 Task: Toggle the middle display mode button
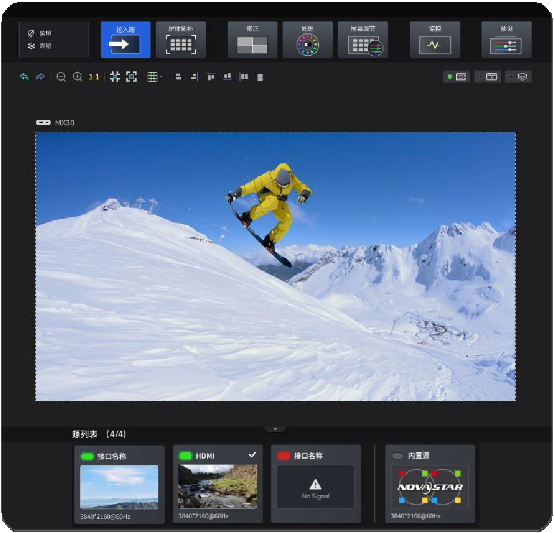coord(488,77)
